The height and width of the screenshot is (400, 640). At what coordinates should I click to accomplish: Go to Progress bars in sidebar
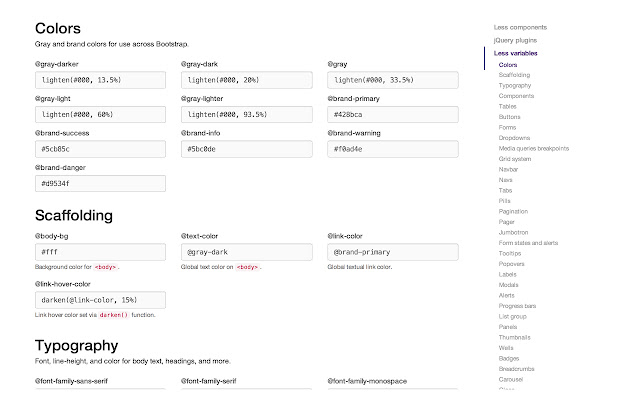tap(517, 306)
